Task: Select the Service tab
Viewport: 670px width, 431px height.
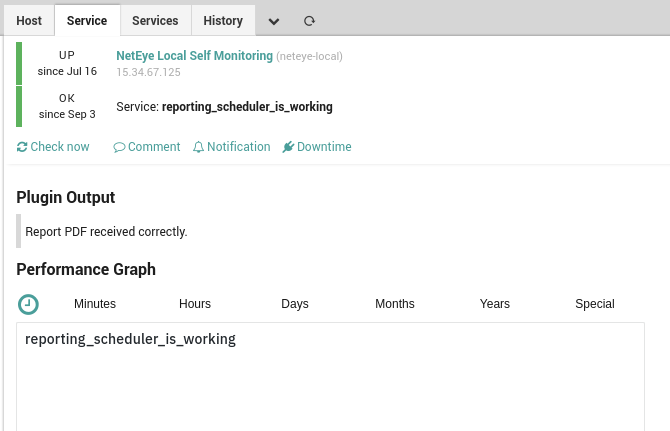Action: coord(87,21)
